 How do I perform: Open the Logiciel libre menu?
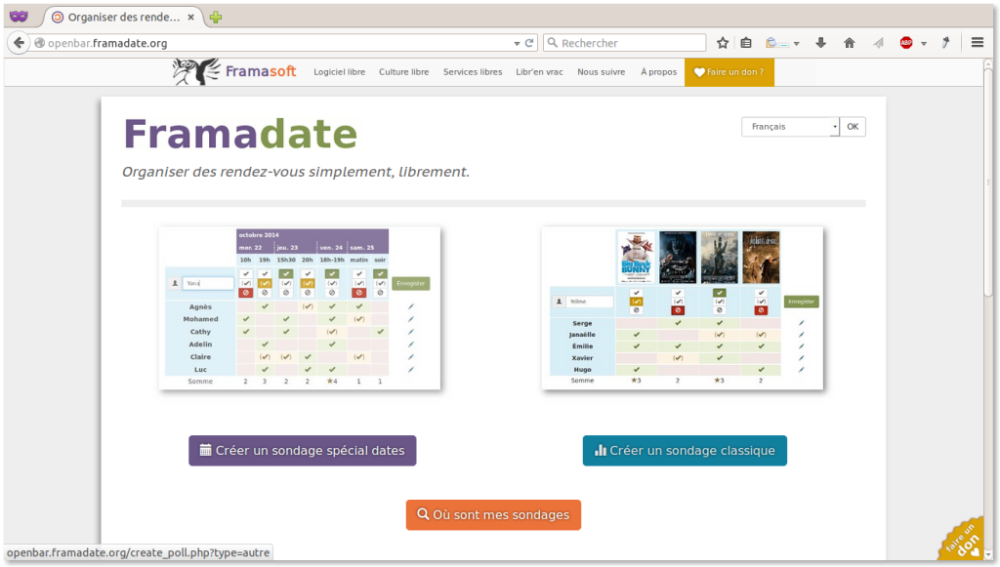(x=339, y=72)
